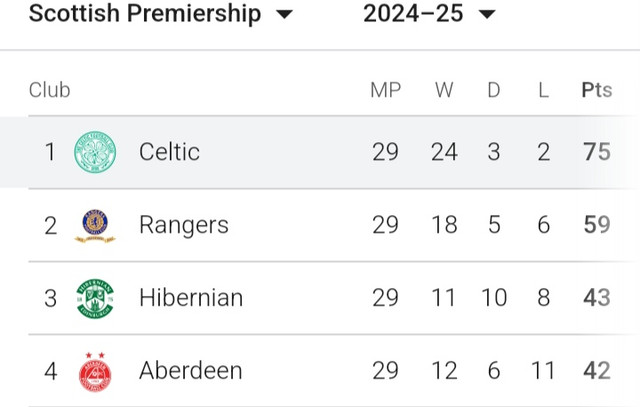640x407 pixels.
Task: Select the MP column header
Action: [x=386, y=90]
